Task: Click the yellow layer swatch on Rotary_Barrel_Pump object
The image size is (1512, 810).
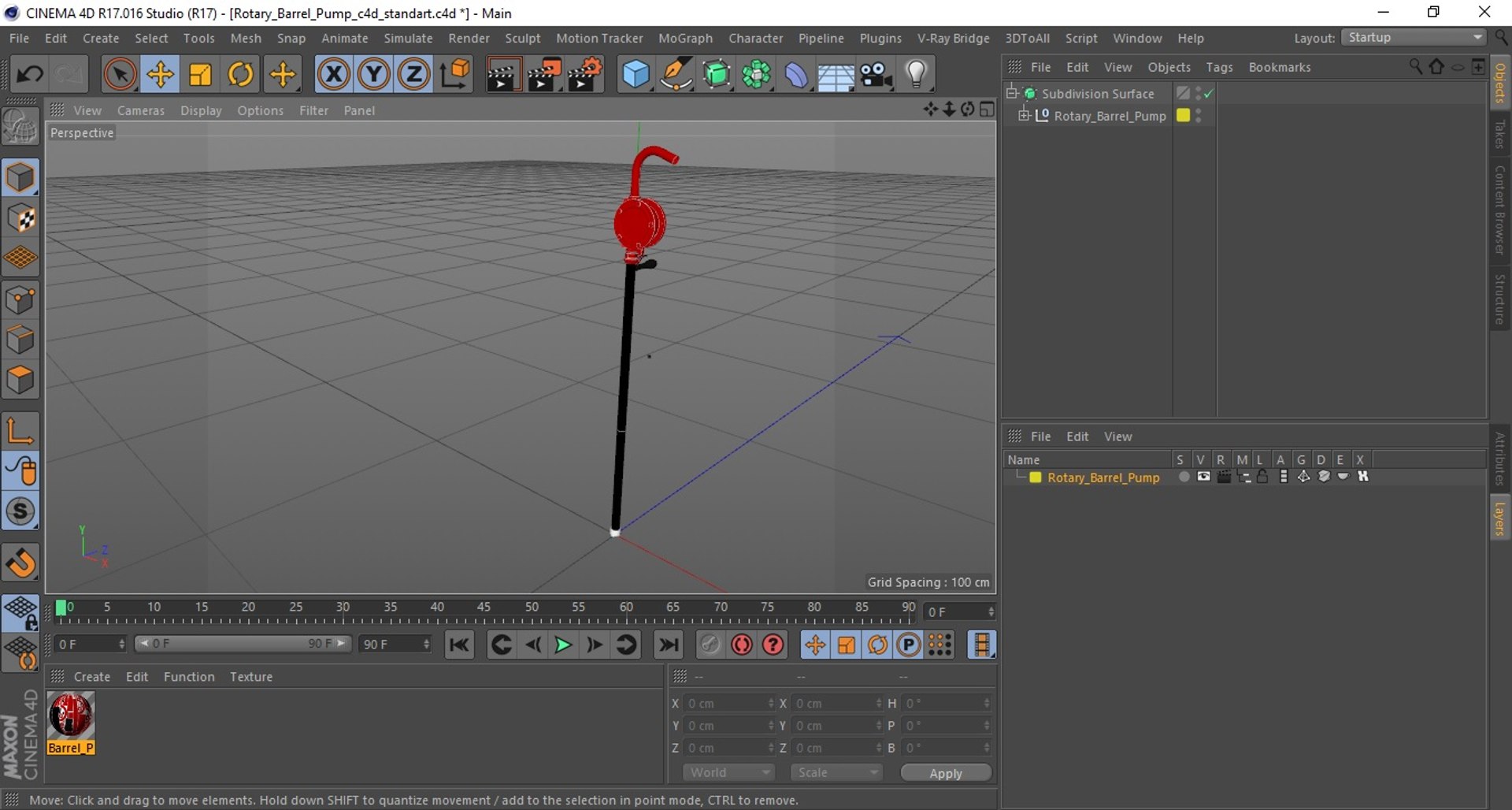Action: click(1183, 115)
